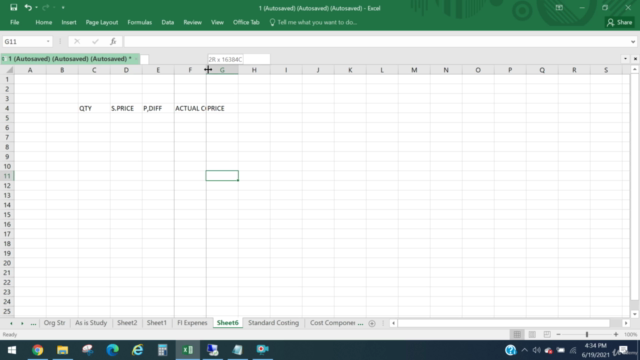Expand the Name Box dropdown arrow
Screen dimensions: 640x360
click(x=48, y=42)
